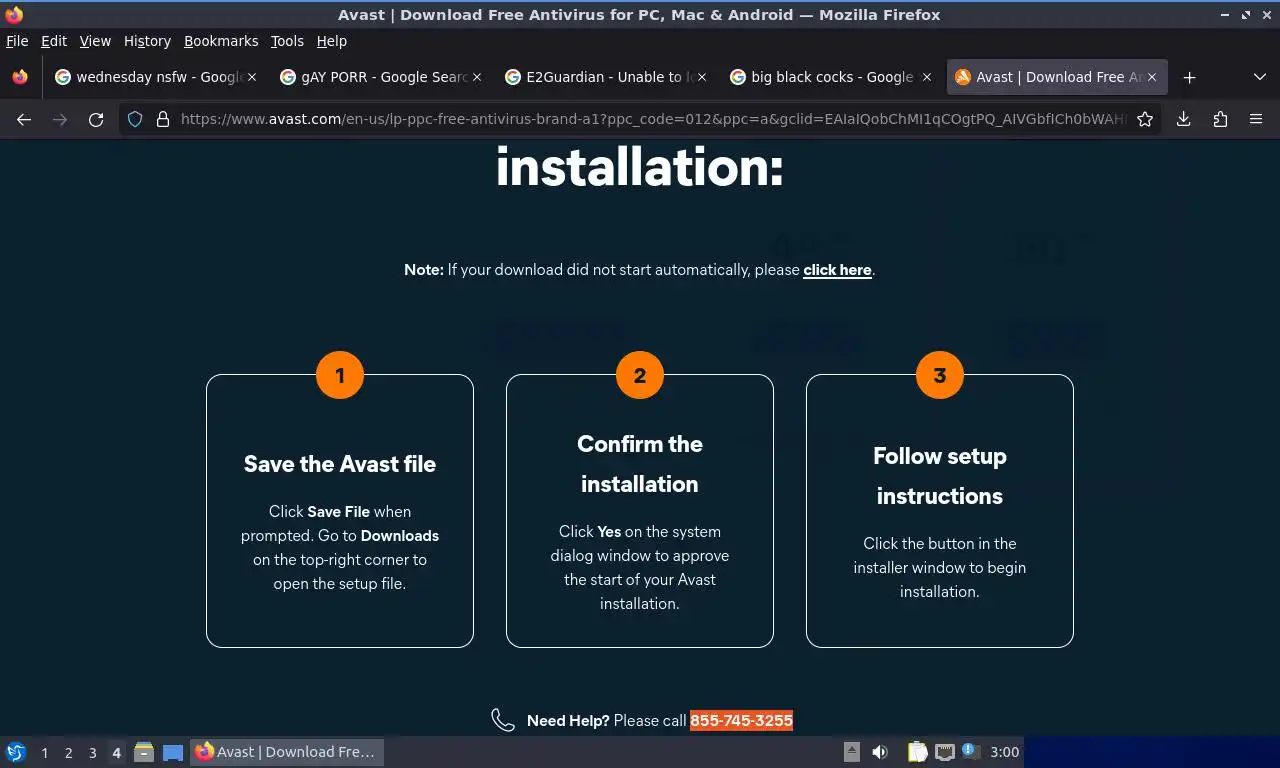This screenshot has height=768, width=1280.
Task: Click the 'Confirm the installation' heading
Action: [640, 464]
